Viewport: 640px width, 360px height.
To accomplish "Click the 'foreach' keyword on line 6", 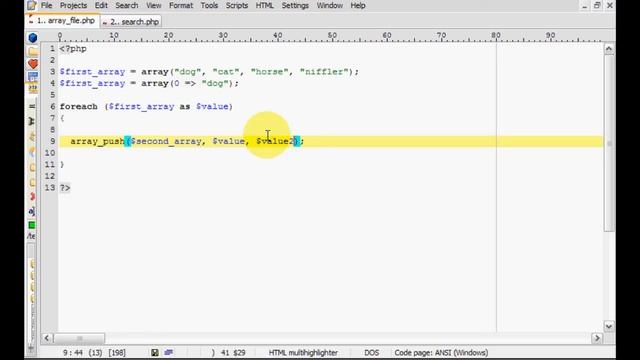I will [79, 107].
